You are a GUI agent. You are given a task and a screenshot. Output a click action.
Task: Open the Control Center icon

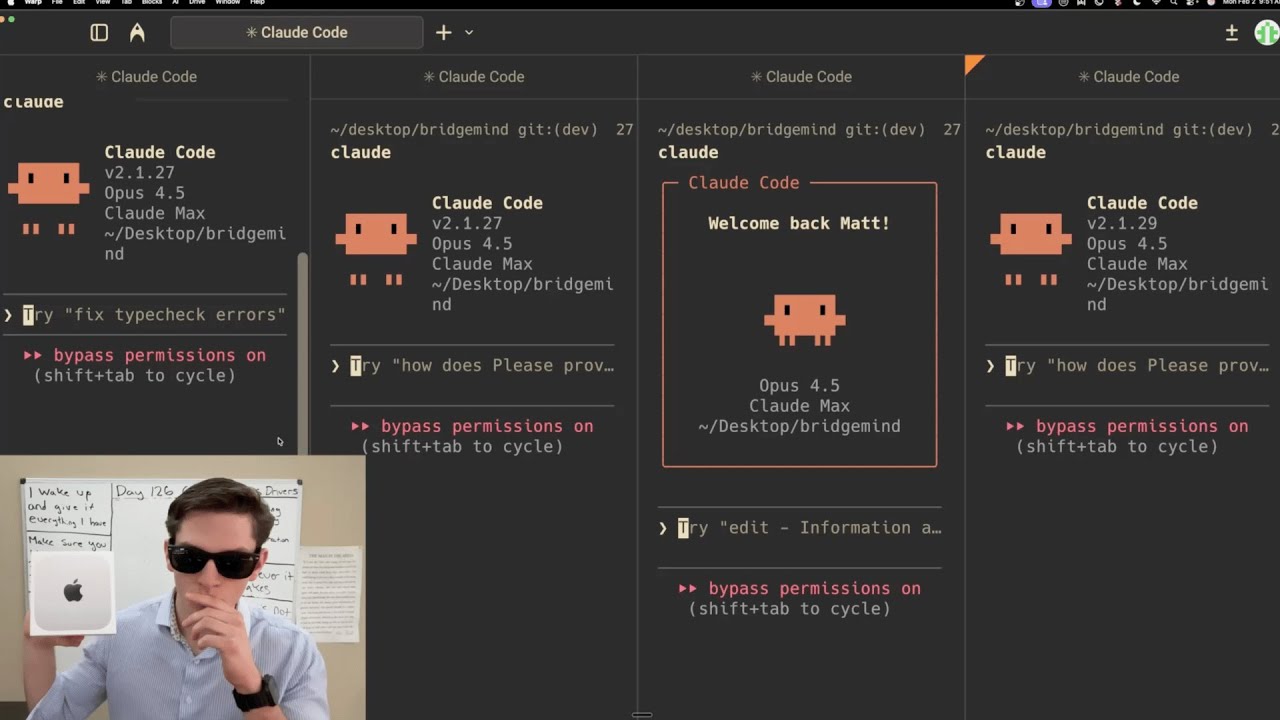[1191, 3]
